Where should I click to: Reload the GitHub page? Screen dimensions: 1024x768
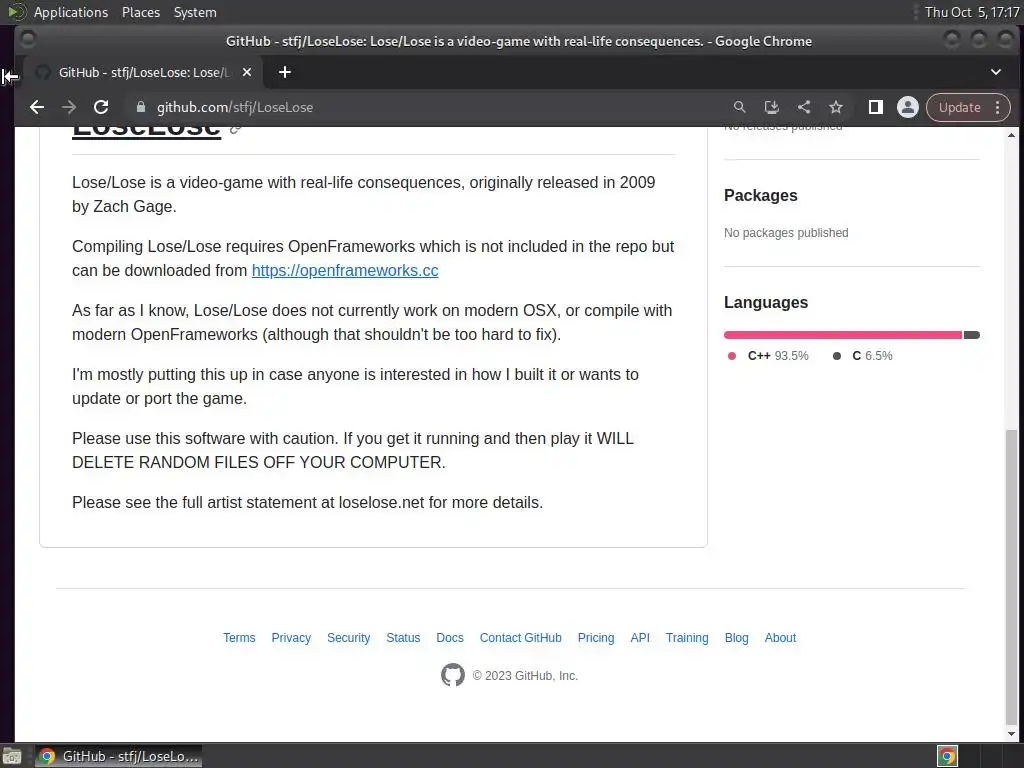pyautogui.click(x=101, y=107)
